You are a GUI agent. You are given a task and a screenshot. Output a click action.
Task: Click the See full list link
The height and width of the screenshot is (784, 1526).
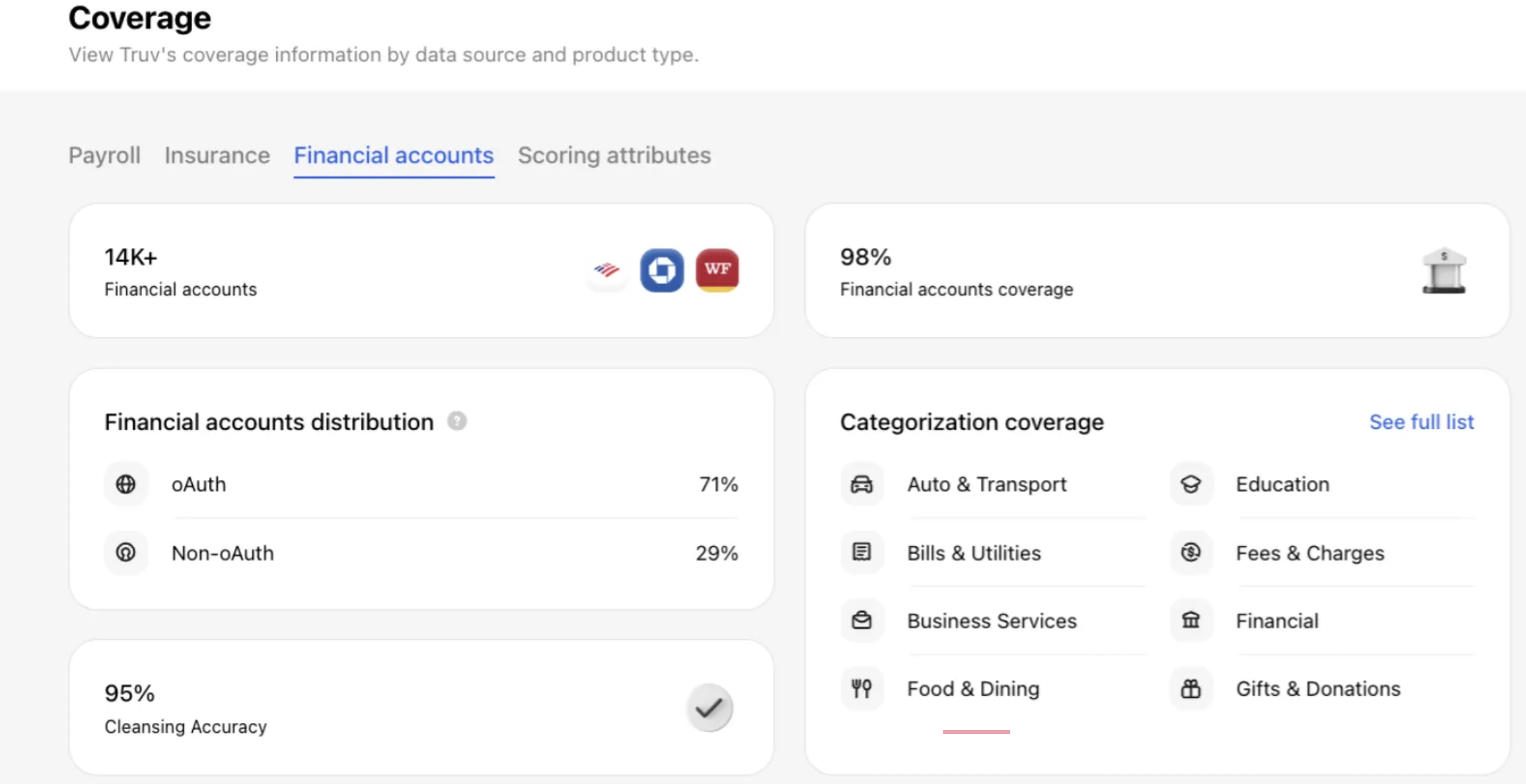click(x=1421, y=422)
